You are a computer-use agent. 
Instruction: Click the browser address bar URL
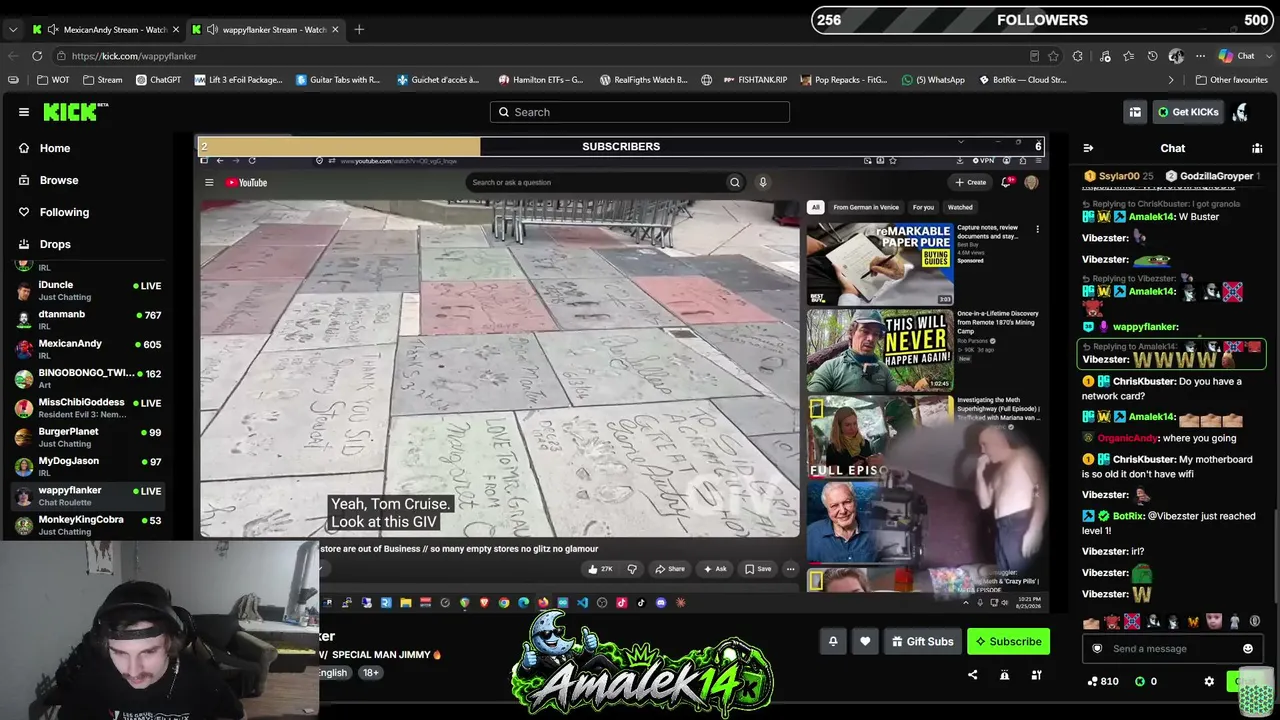pyautogui.click(x=134, y=56)
